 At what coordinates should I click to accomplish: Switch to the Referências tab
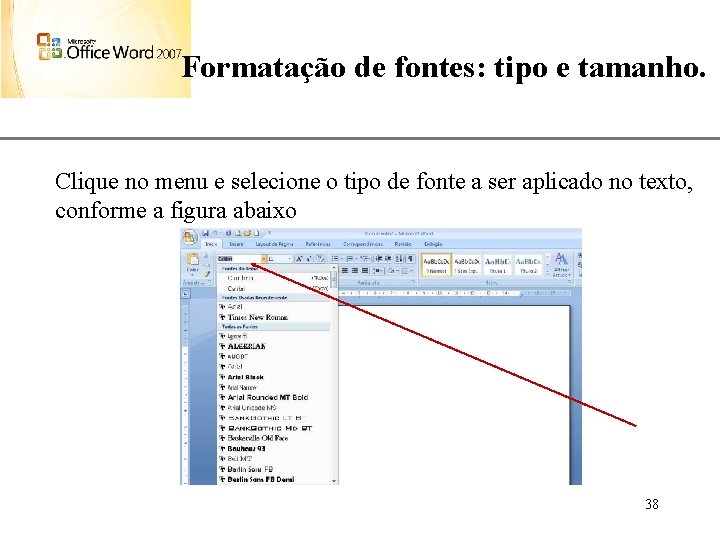click(318, 244)
